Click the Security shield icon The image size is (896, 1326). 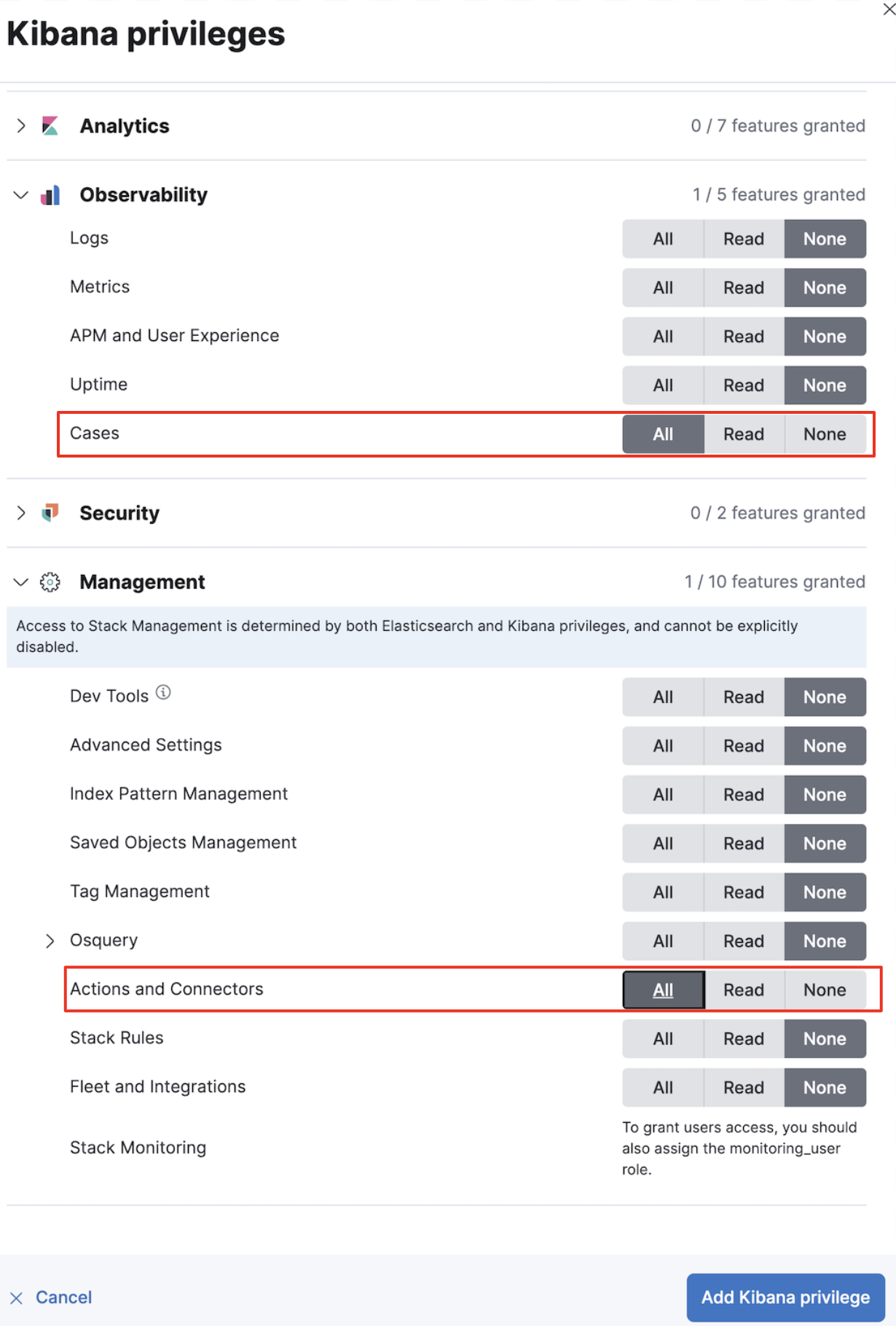(x=50, y=513)
